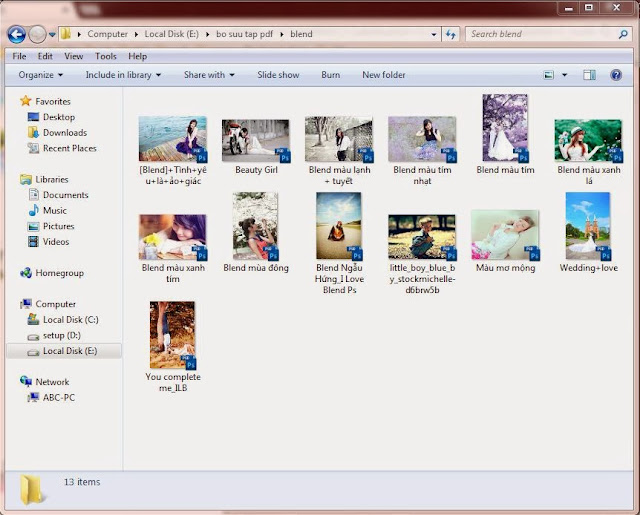Image resolution: width=640 pixels, height=515 pixels.
Task: Open the Pictures library
Action: tap(58, 226)
